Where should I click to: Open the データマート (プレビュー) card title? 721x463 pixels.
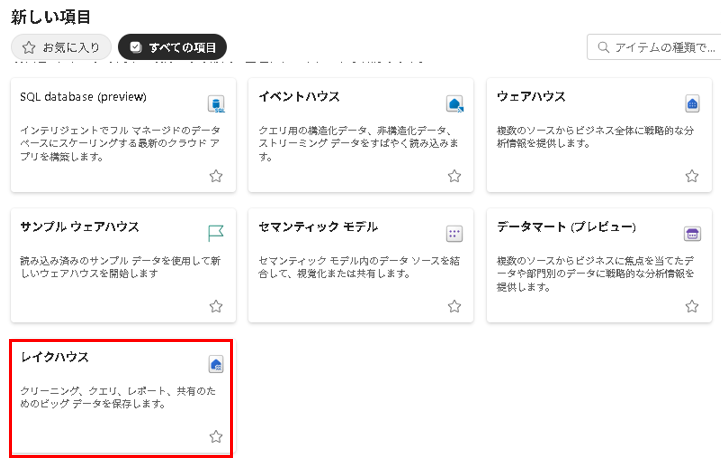click(x=566, y=227)
